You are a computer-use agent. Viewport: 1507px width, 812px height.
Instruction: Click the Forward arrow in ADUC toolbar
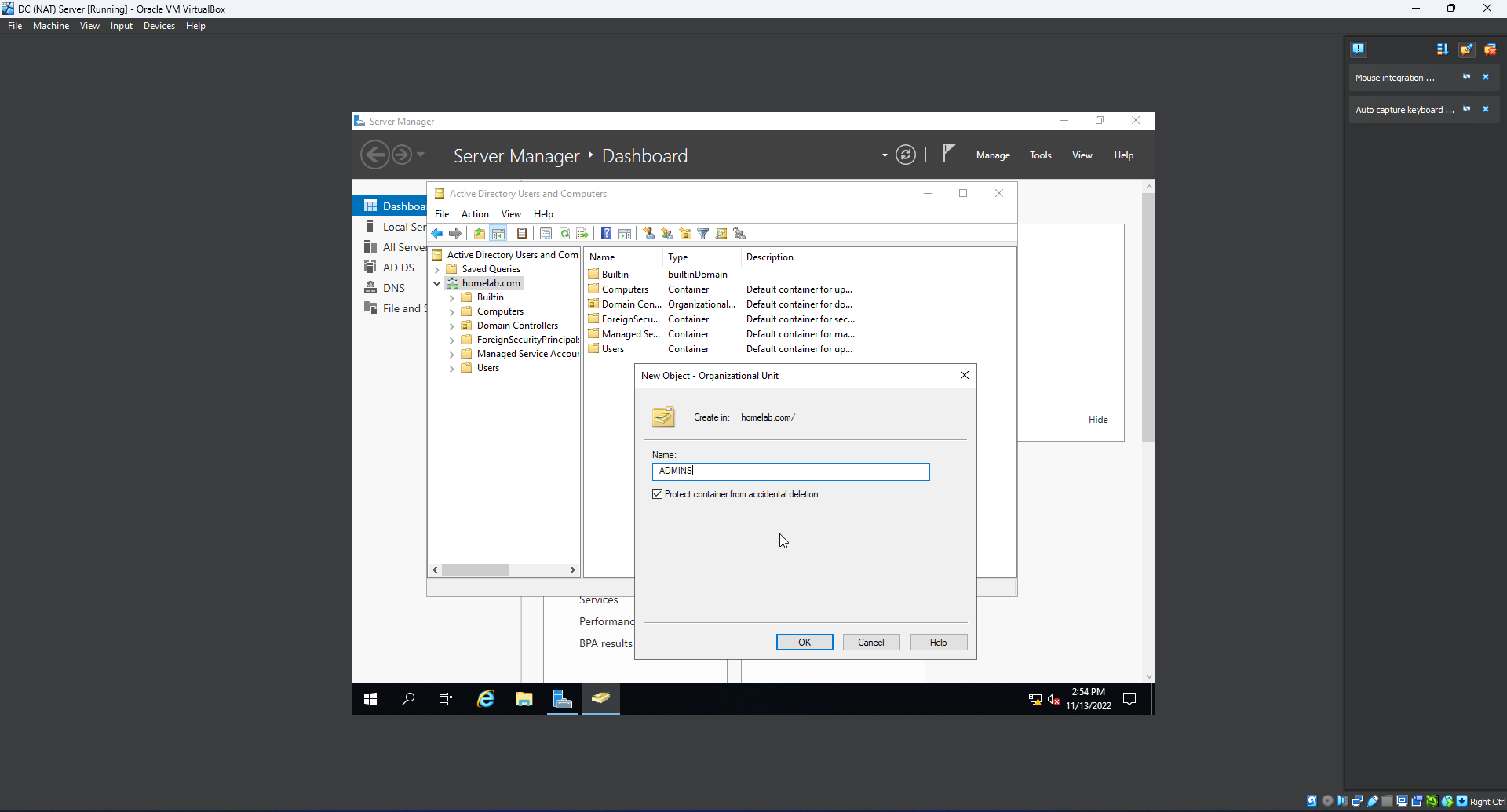pyautogui.click(x=455, y=234)
